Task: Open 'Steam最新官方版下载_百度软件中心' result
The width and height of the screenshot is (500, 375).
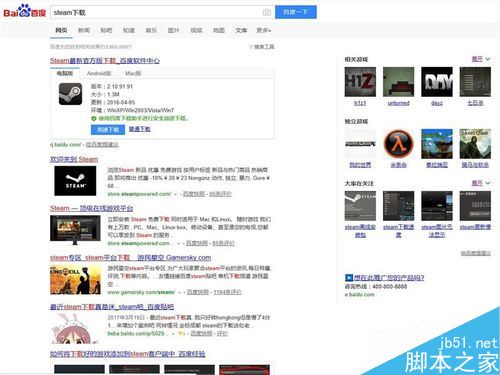Action: tap(105, 61)
